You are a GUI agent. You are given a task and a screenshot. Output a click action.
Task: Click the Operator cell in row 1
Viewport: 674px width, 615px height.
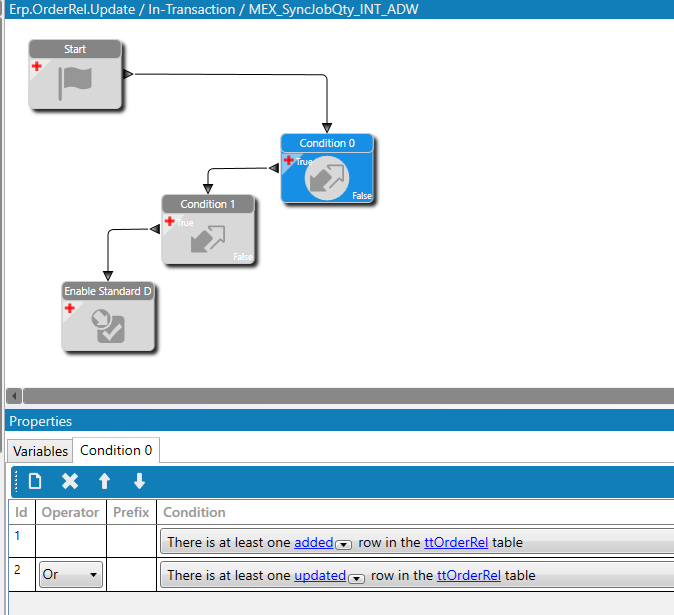(x=70, y=541)
